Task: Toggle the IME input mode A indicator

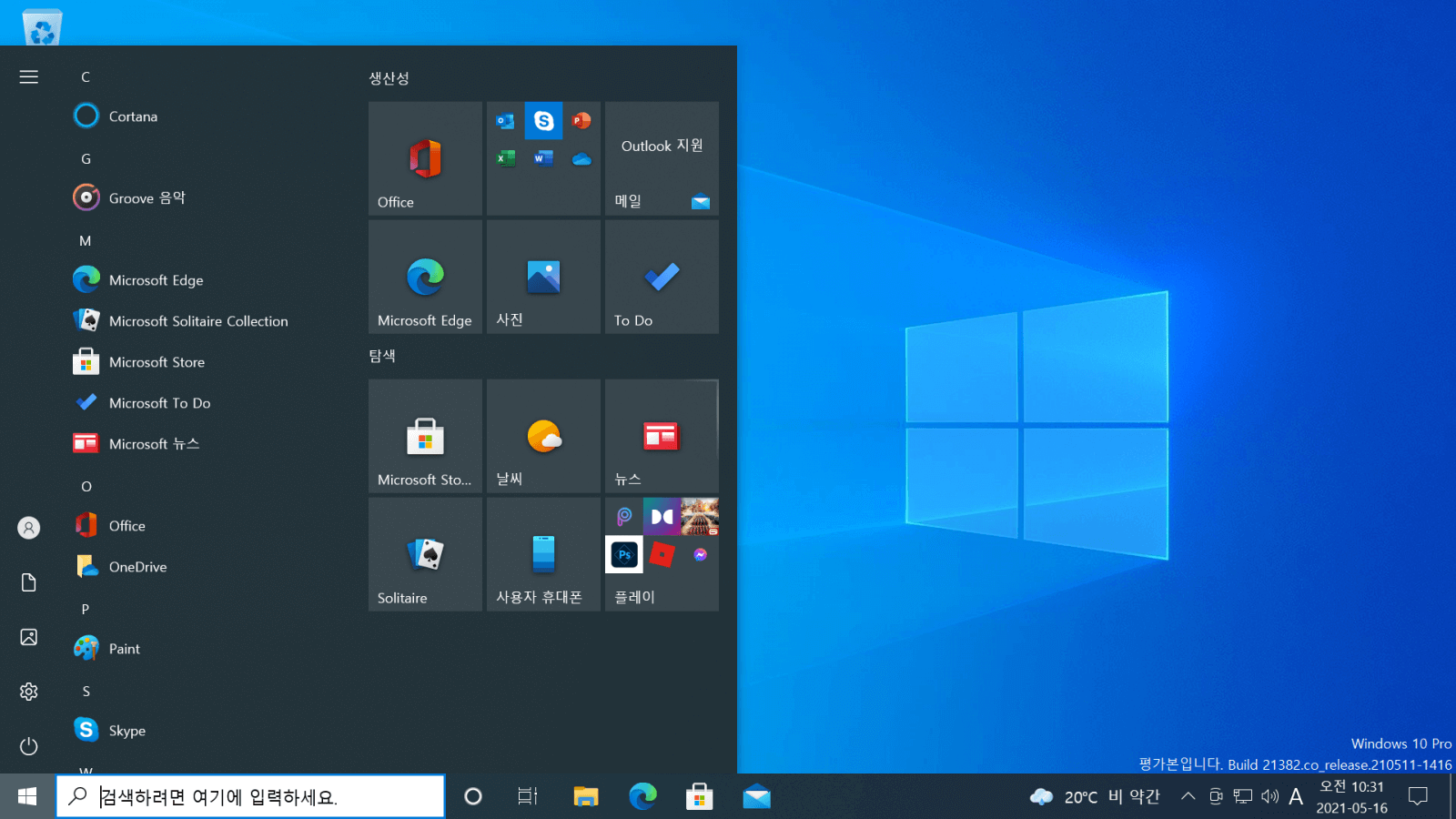Action: [x=1296, y=797]
